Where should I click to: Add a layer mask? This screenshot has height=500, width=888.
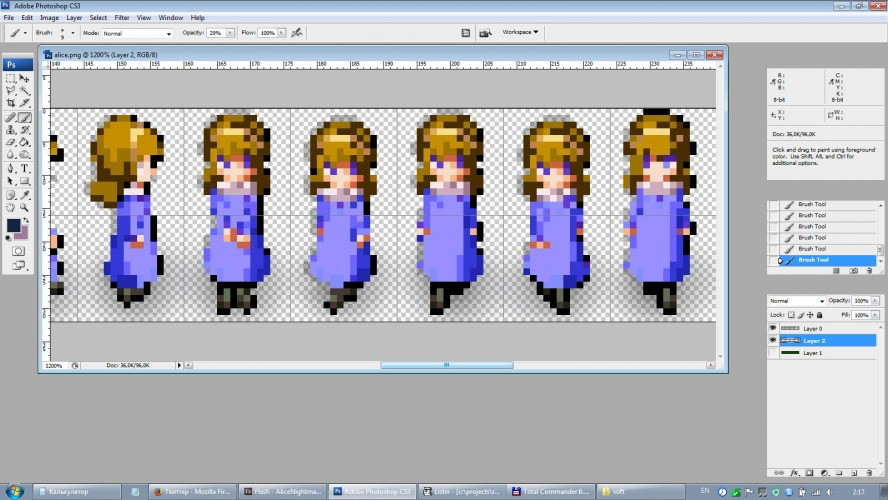tap(809, 473)
